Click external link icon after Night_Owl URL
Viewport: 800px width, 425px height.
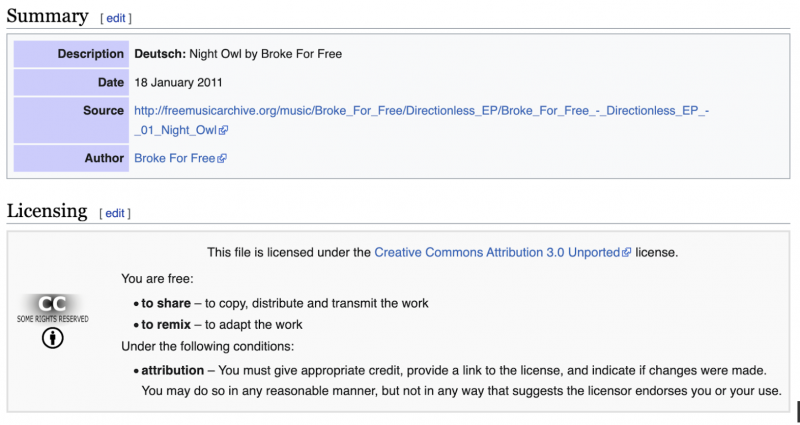pos(223,131)
